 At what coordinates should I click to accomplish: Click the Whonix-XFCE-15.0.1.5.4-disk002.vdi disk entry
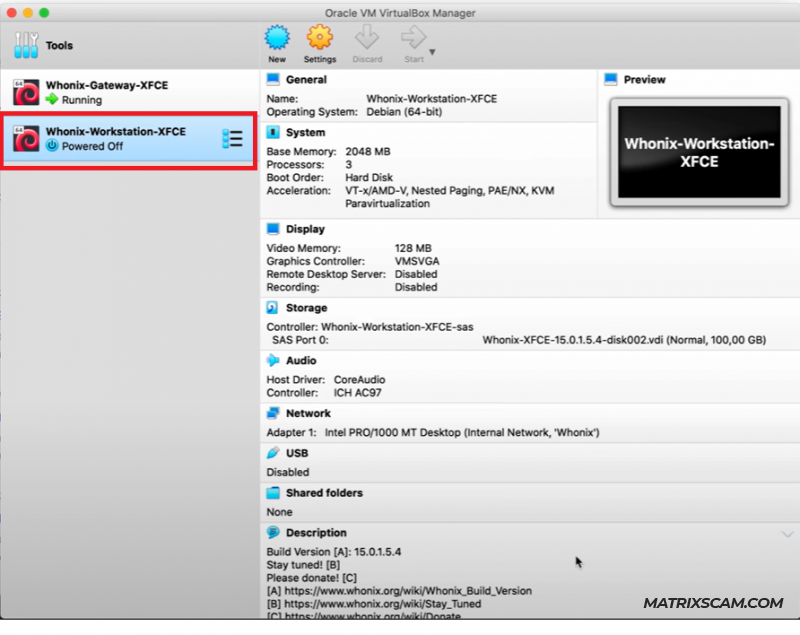(x=624, y=340)
